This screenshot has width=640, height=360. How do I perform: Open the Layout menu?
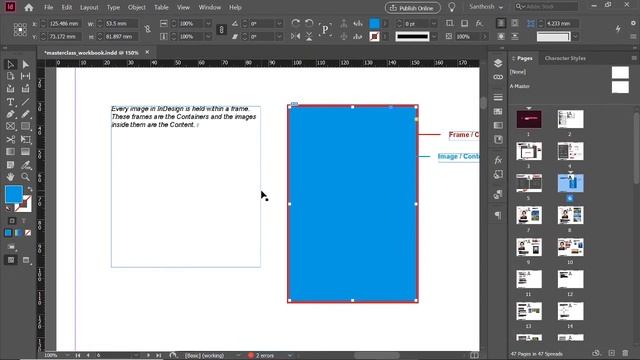pyautogui.click(x=89, y=7)
